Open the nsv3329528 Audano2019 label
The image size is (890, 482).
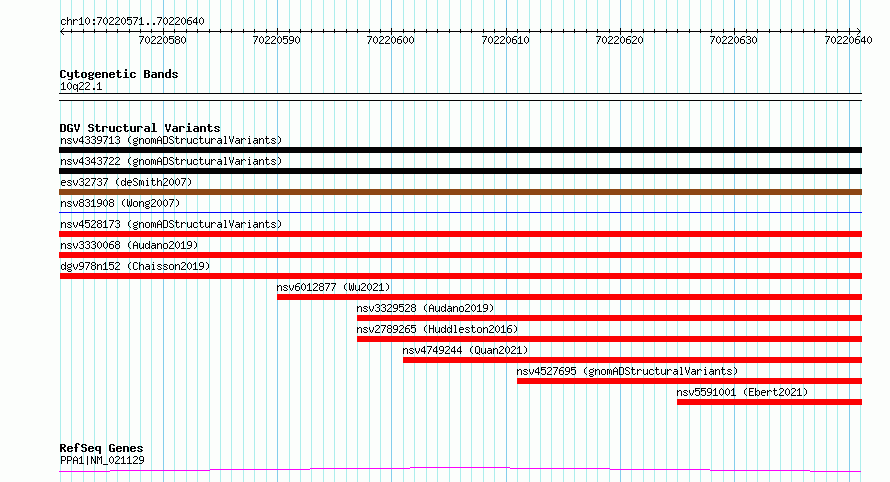[x=425, y=308]
